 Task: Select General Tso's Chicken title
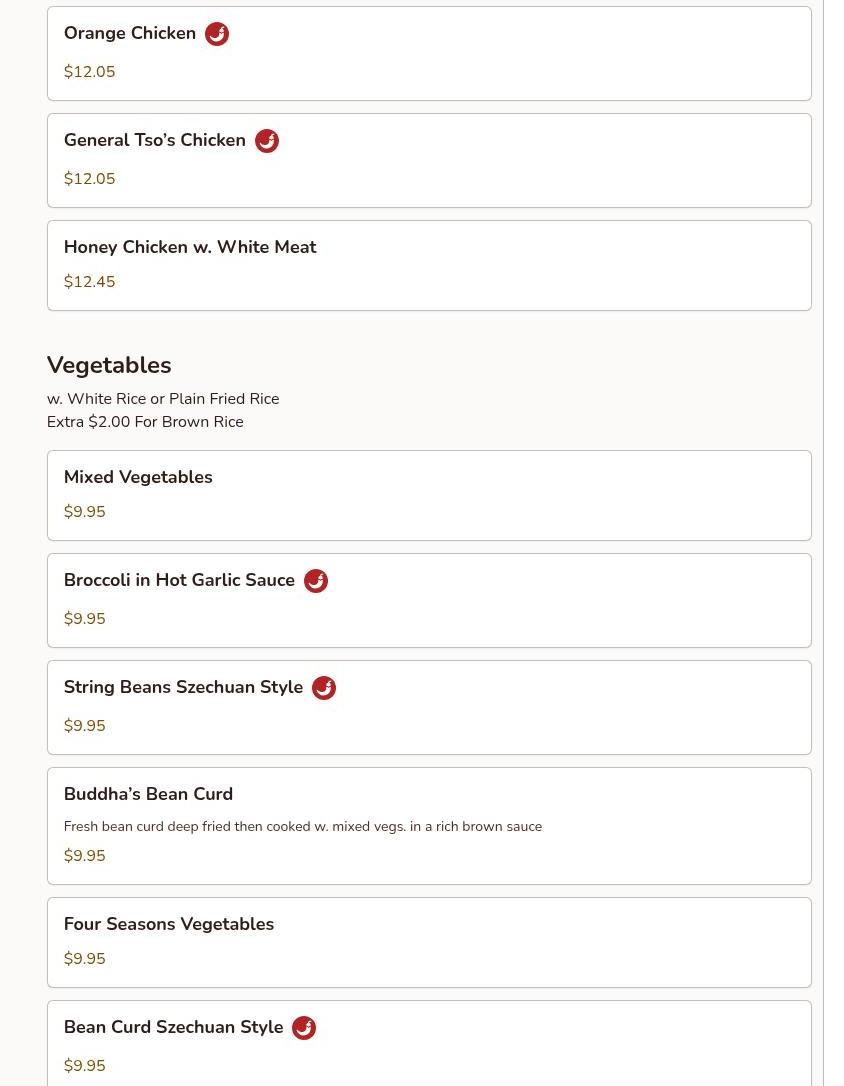point(155,141)
